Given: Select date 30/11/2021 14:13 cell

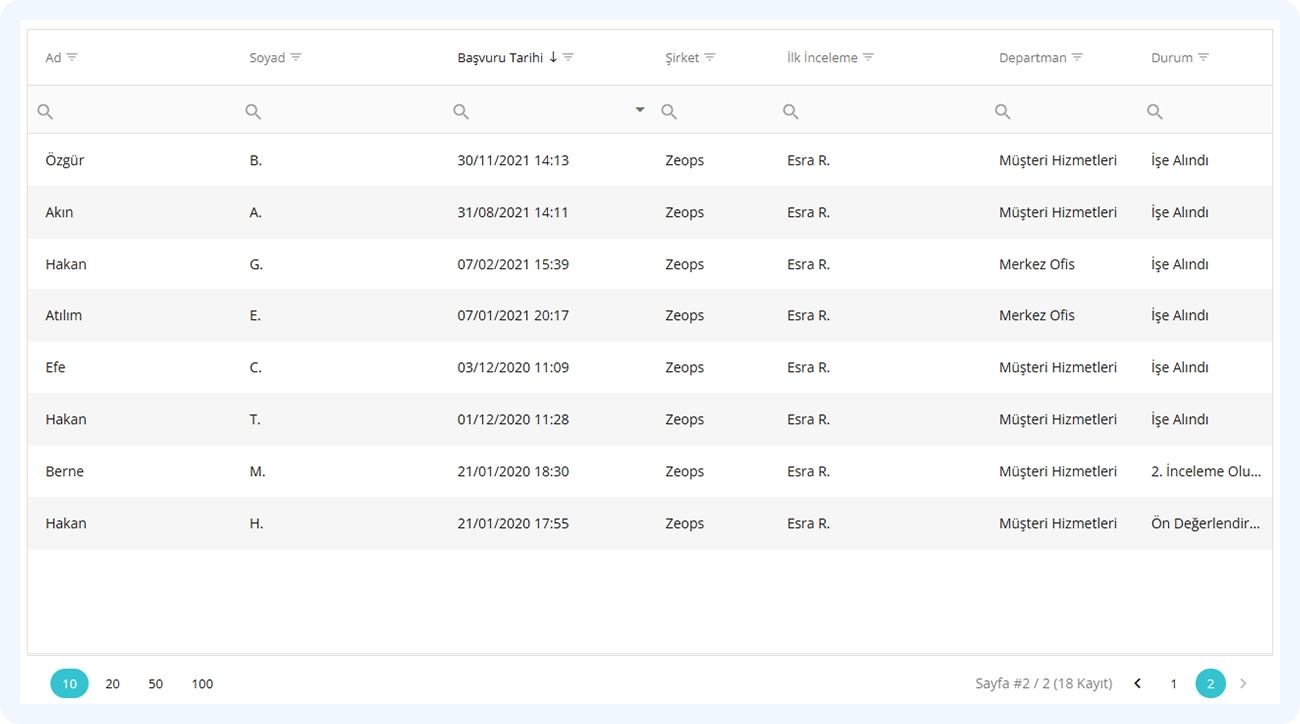Looking at the screenshot, I should 513,160.
